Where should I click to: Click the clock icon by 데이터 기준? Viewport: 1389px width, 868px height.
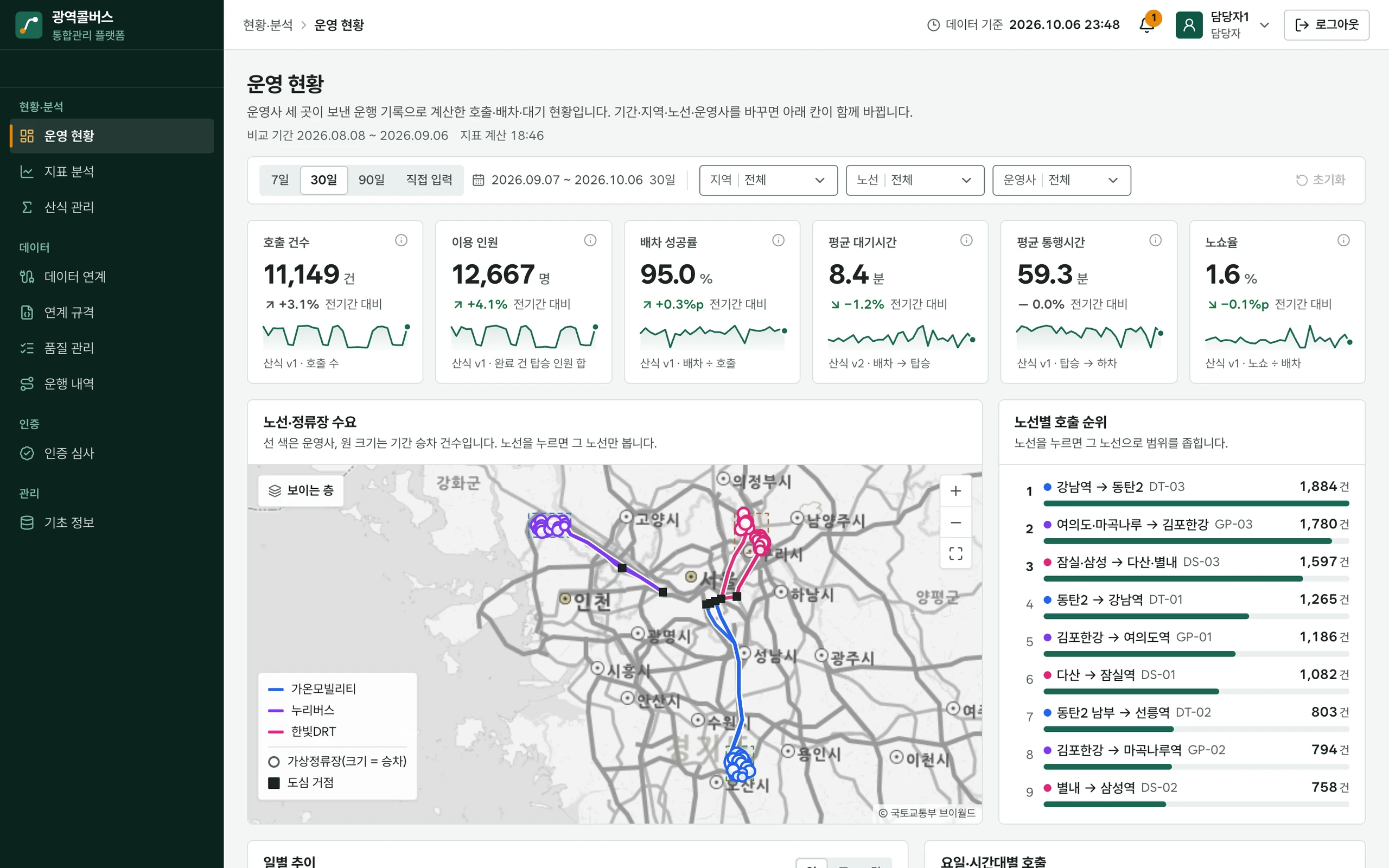[934, 25]
